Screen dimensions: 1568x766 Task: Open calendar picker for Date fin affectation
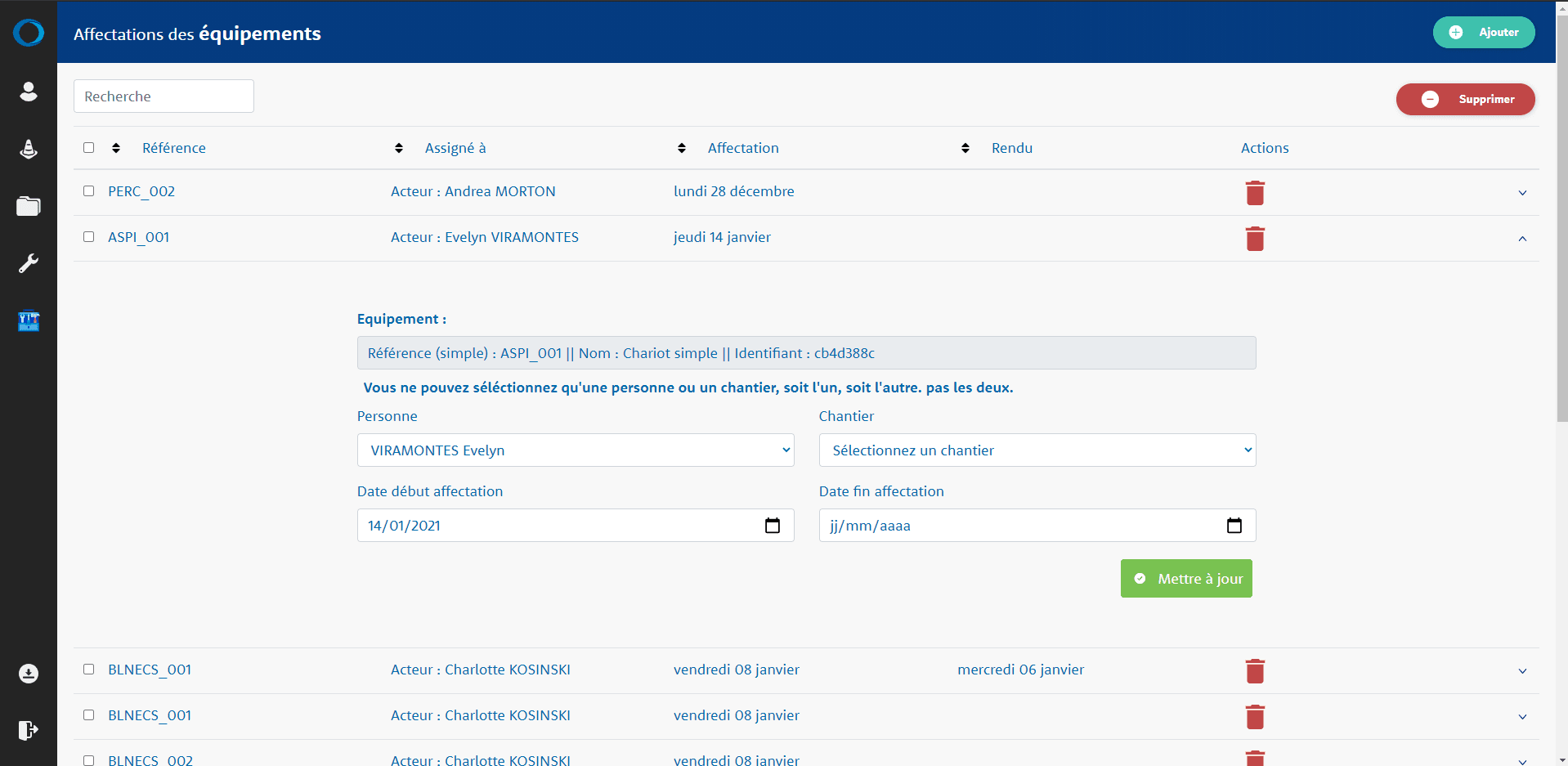click(1234, 526)
